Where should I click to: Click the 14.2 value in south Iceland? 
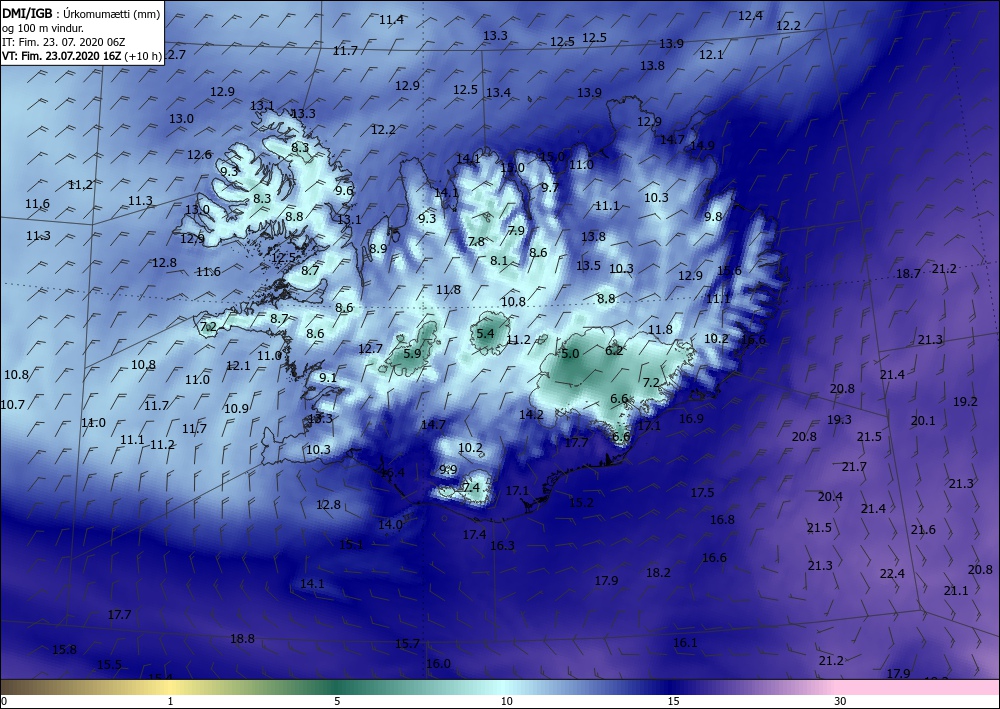(531, 414)
